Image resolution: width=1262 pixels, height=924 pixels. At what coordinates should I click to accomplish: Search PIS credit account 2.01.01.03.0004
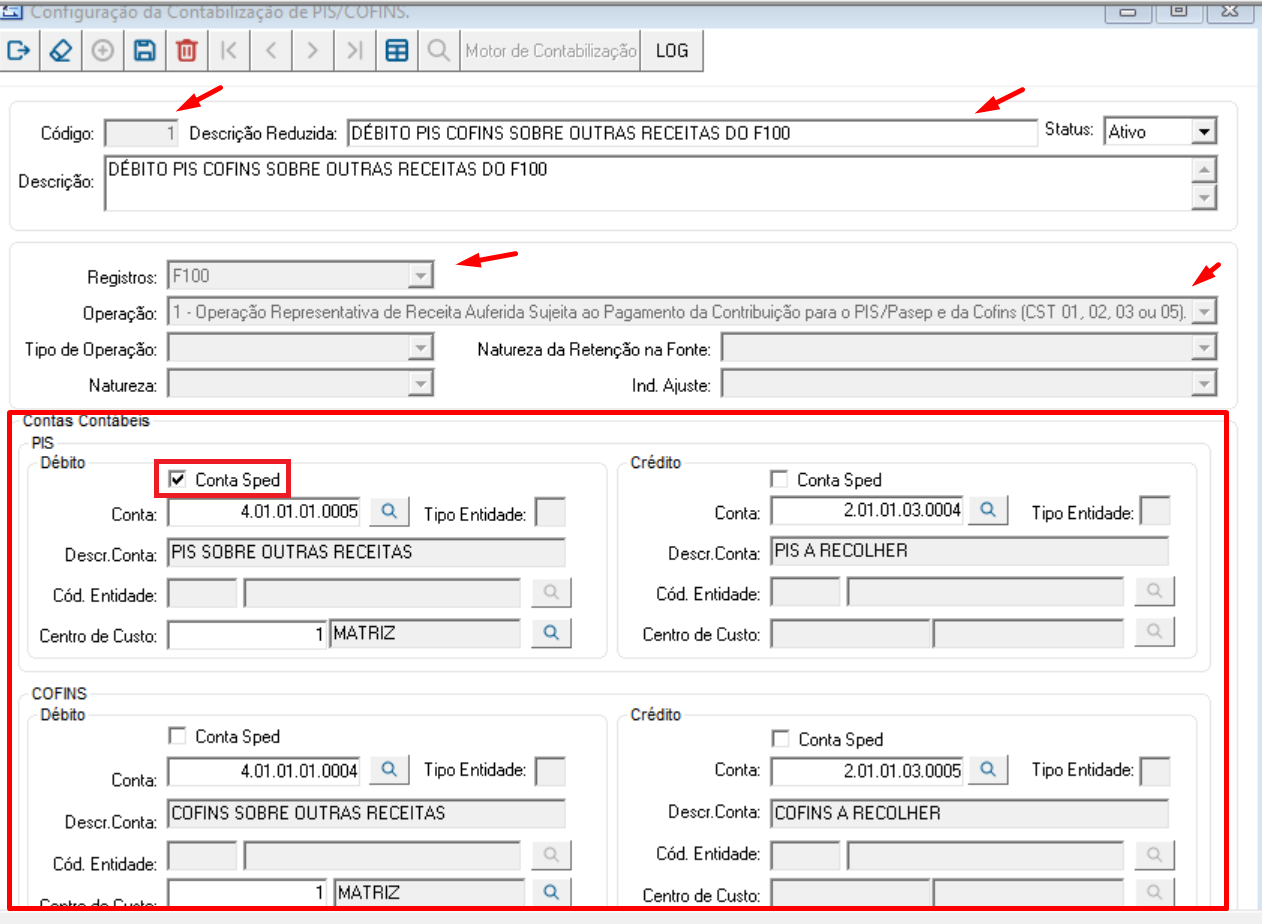pyautogui.click(x=987, y=511)
